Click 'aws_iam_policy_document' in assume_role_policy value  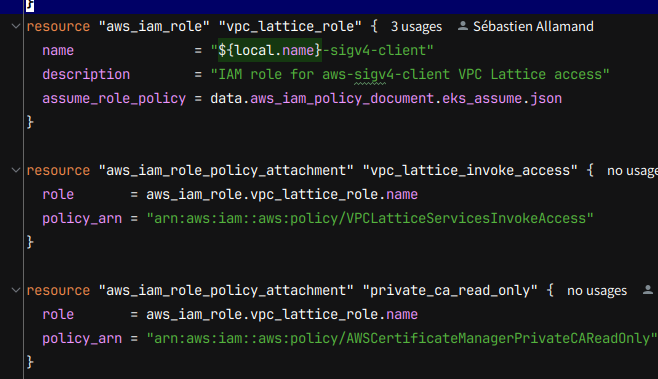342,99
